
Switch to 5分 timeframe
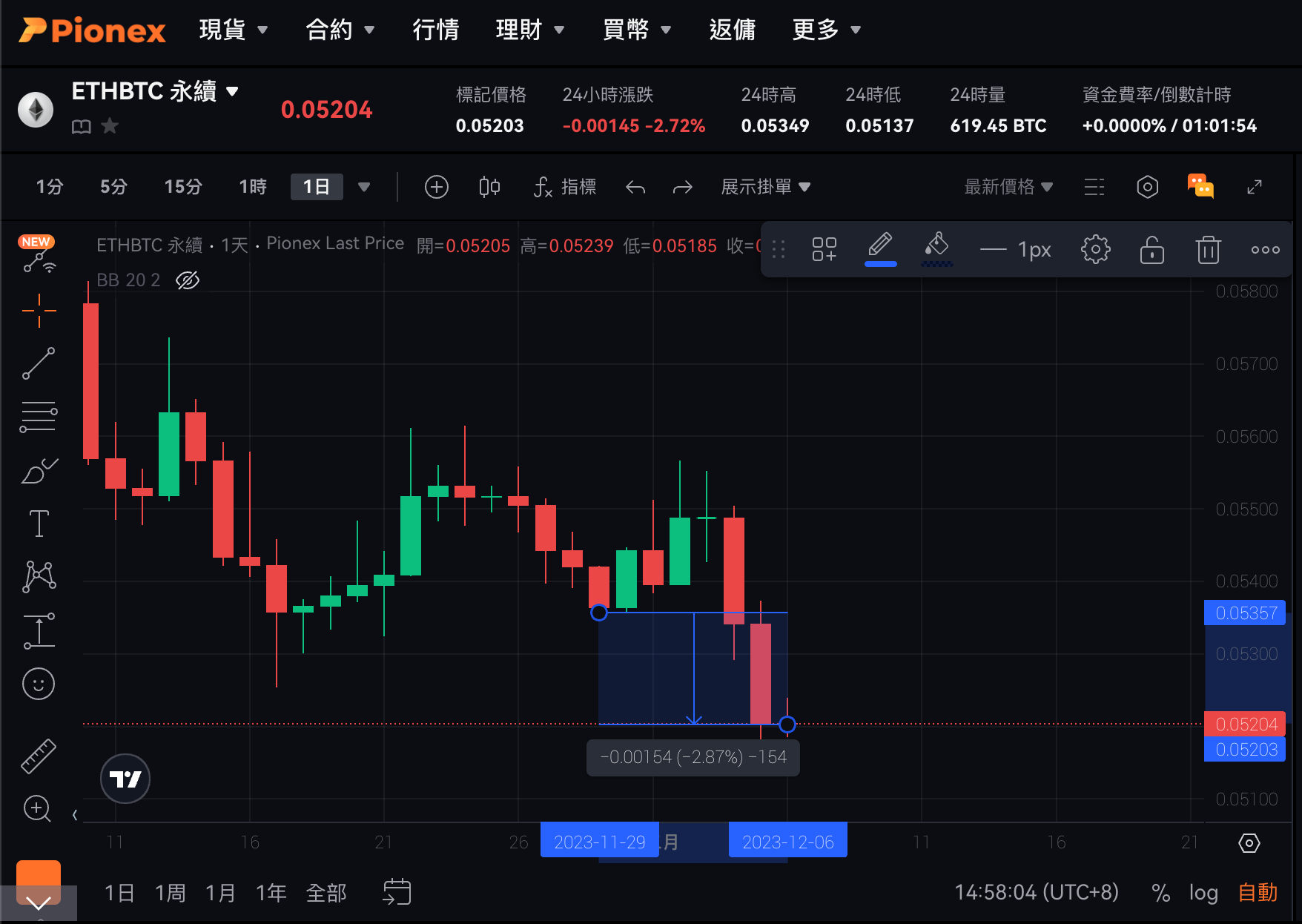tap(113, 187)
